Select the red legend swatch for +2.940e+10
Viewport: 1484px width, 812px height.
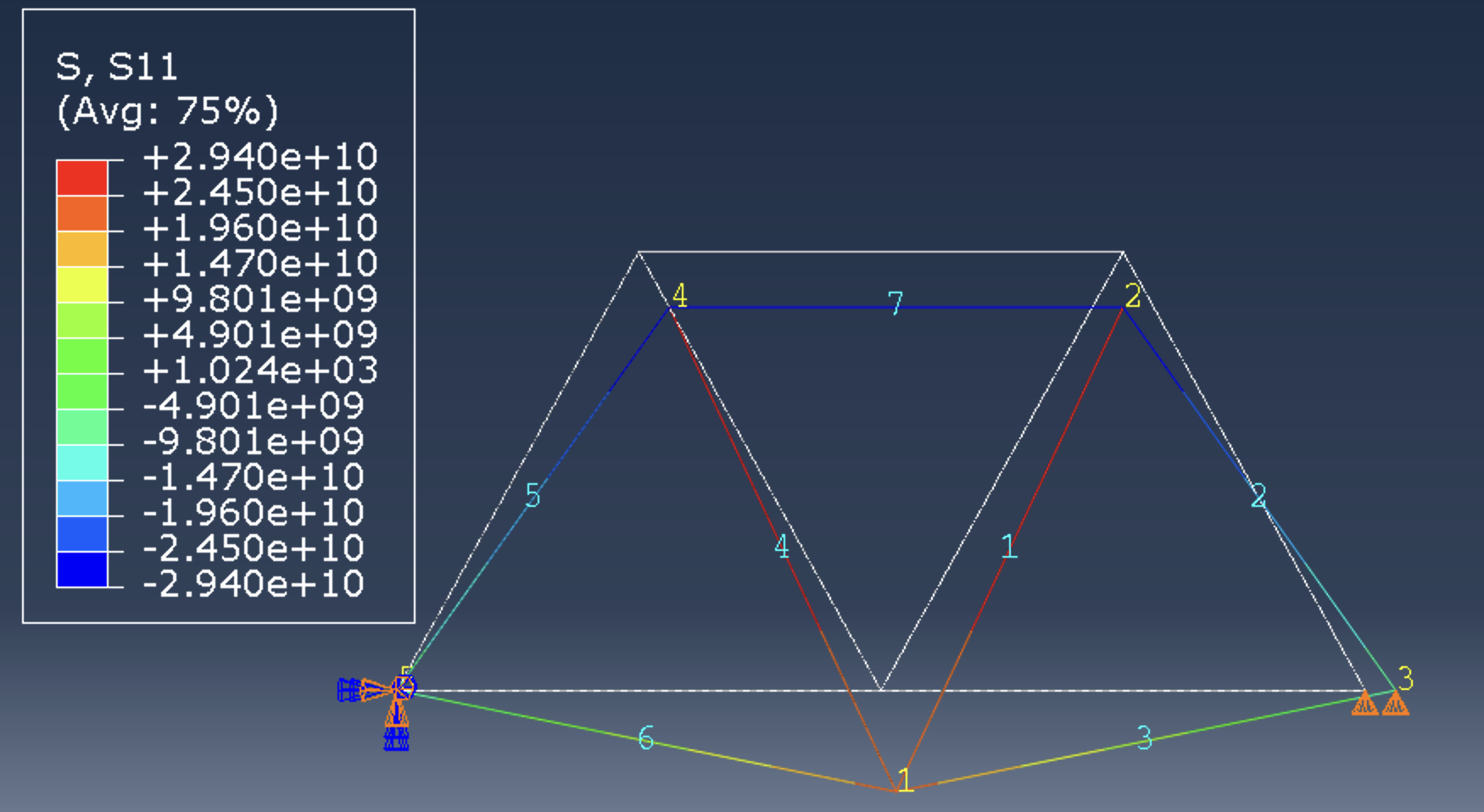tap(81, 178)
